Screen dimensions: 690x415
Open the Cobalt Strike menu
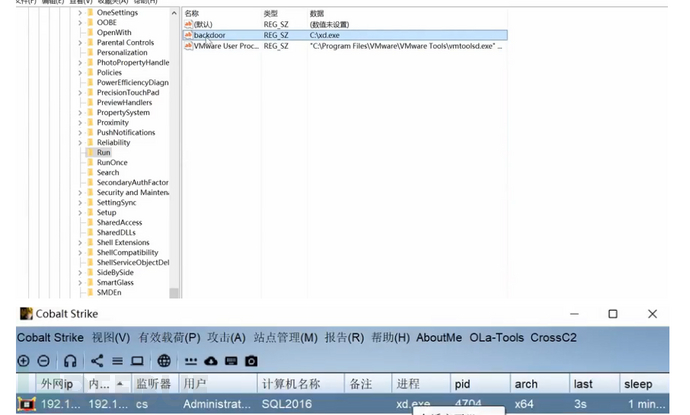tap(50, 338)
